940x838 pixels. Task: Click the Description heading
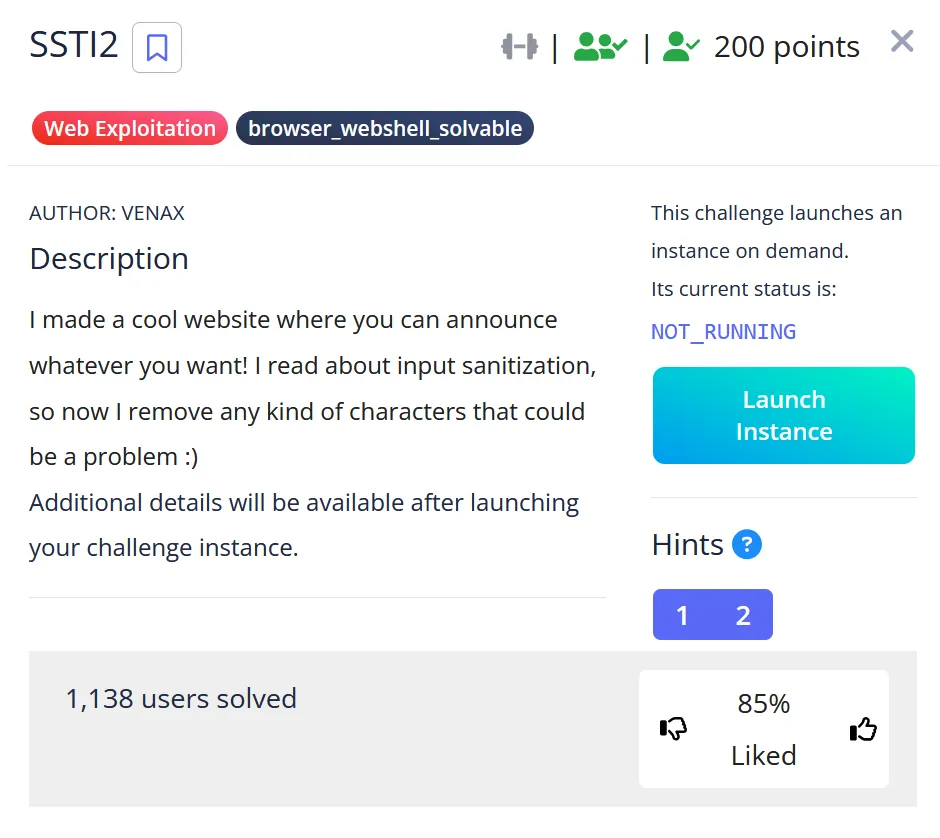click(x=109, y=259)
